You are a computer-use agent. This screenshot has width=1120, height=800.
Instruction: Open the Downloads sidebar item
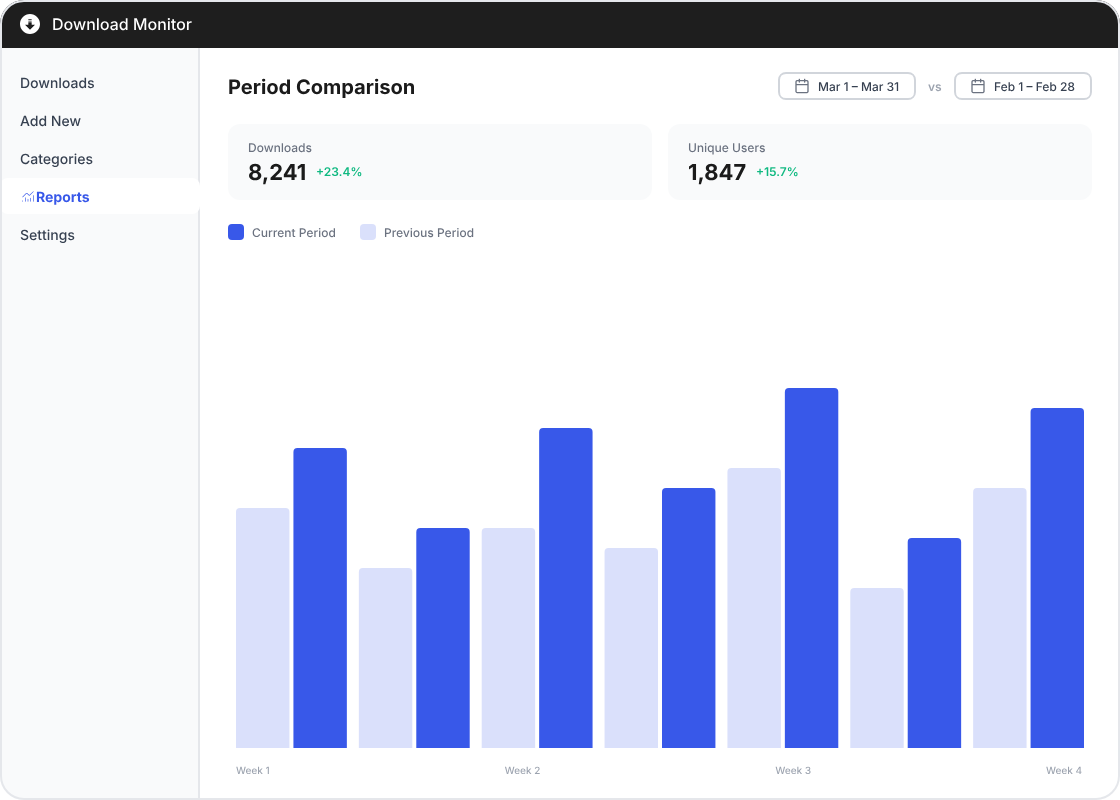coord(57,83)
